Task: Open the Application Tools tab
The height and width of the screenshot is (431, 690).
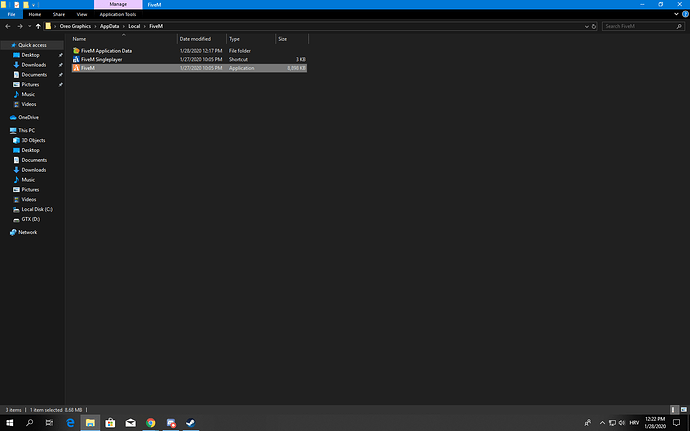Action: click(x=117, y=14)
